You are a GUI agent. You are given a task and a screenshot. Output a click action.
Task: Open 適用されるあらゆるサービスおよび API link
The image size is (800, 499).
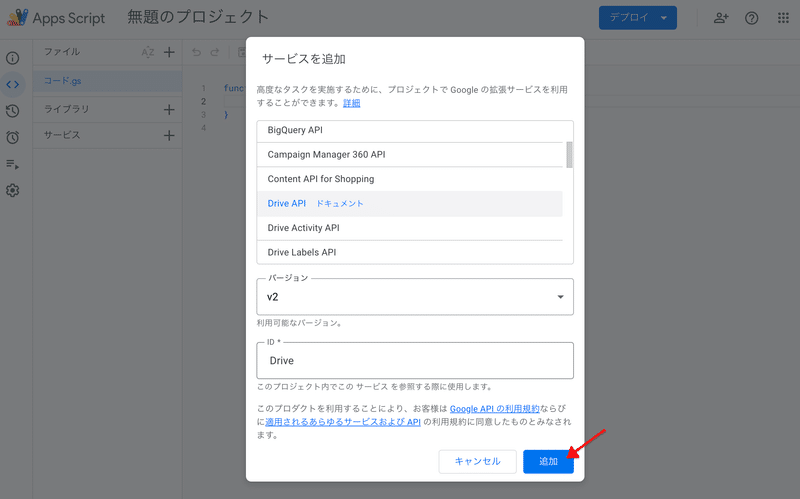coord(343,422)
